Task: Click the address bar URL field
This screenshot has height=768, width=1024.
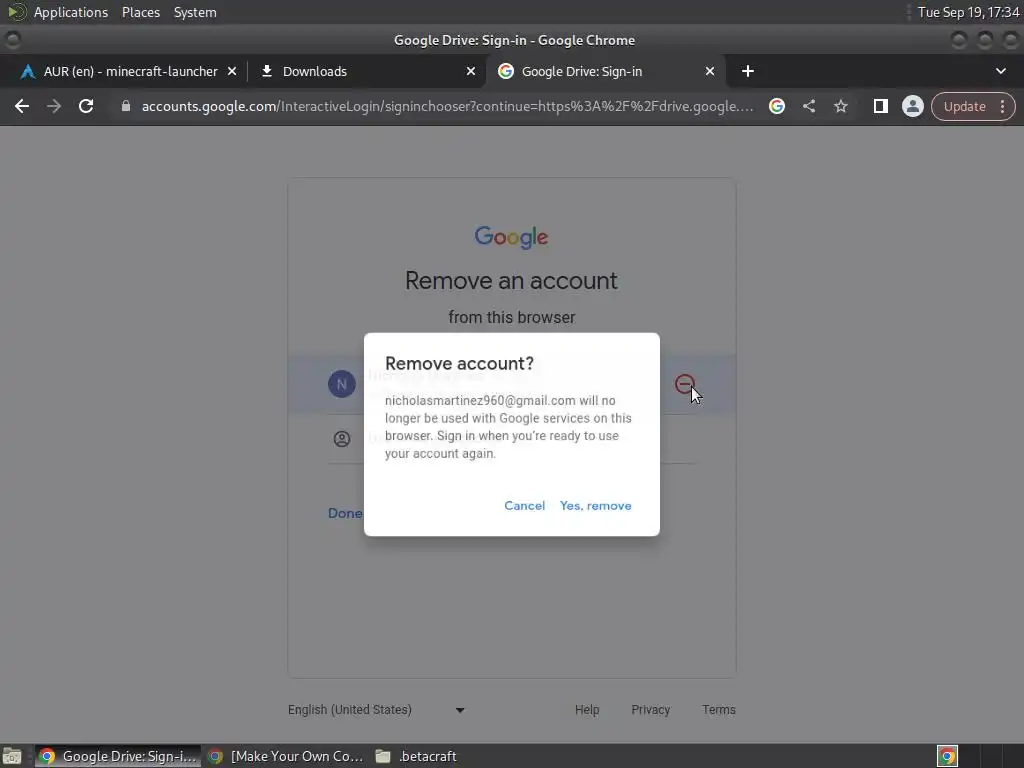Action: pos(447,106)
